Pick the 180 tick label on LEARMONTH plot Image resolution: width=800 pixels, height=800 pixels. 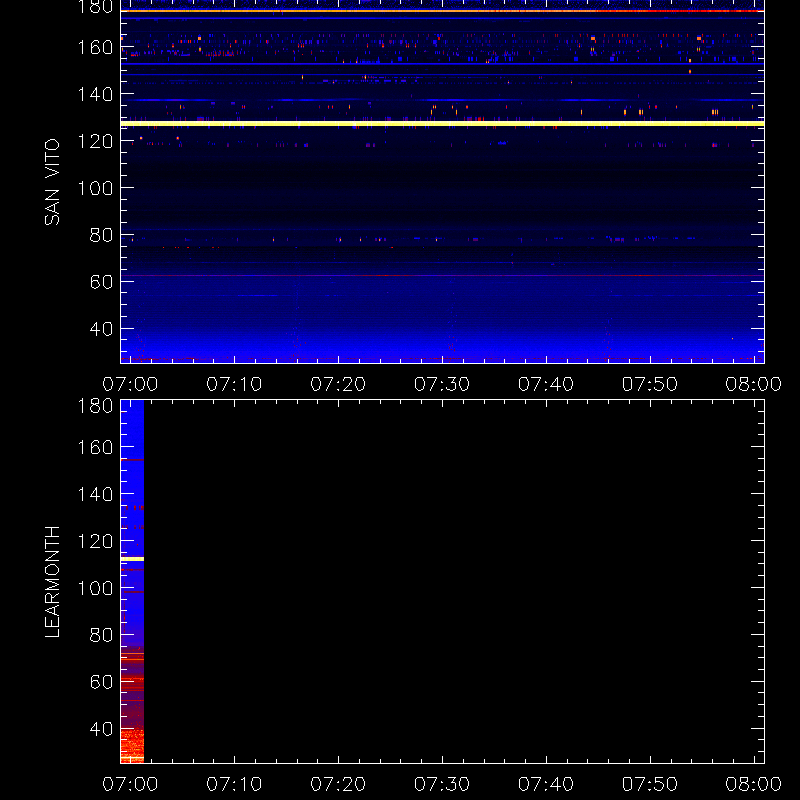click(95, 406)
